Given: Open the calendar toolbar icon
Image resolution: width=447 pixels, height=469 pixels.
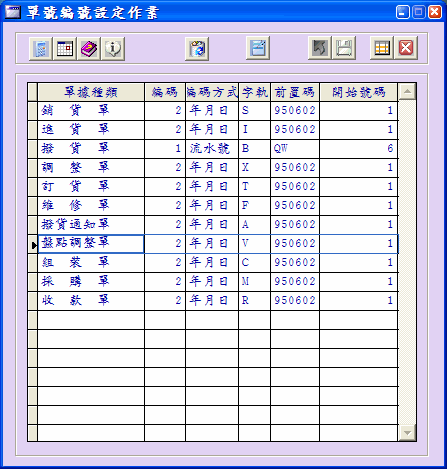Looking at the screenshot, I should tap(65, 49).
